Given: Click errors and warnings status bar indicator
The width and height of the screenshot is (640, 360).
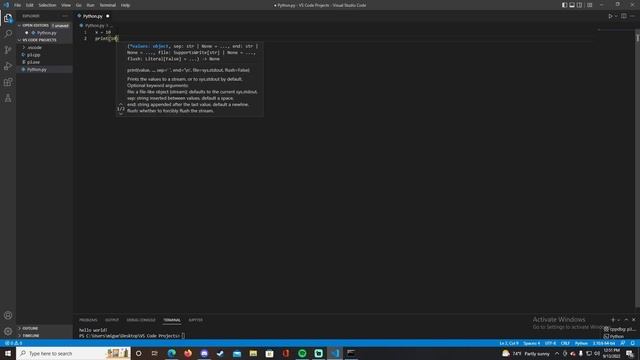Looking at the screenshot, I should 13,343.
